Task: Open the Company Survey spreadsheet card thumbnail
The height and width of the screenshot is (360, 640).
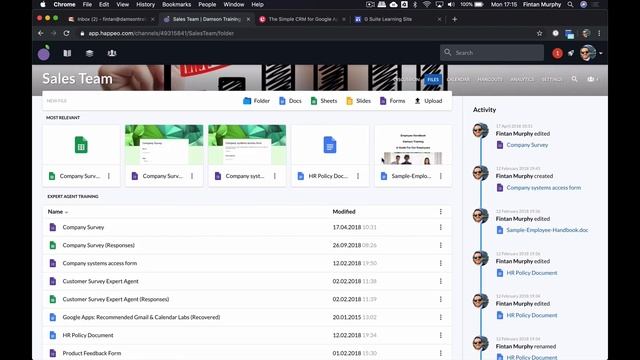Action: (x=81, y=145)
